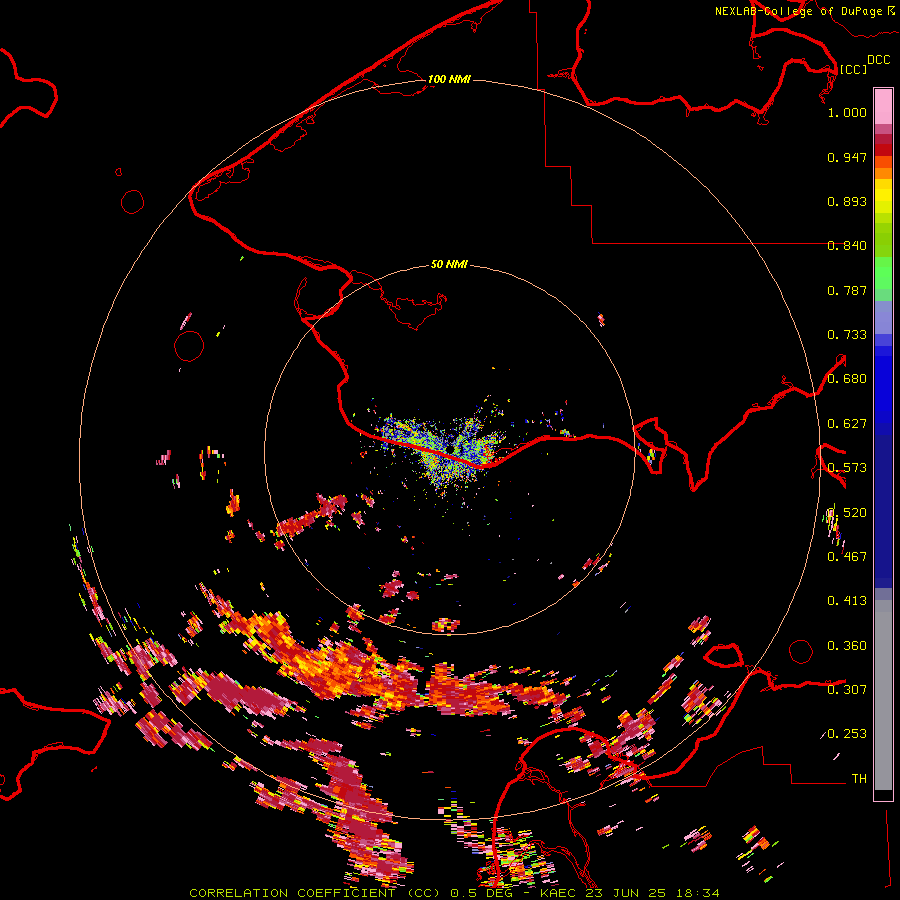Click the 100 NMI range ring label

(x=449, y=79)
